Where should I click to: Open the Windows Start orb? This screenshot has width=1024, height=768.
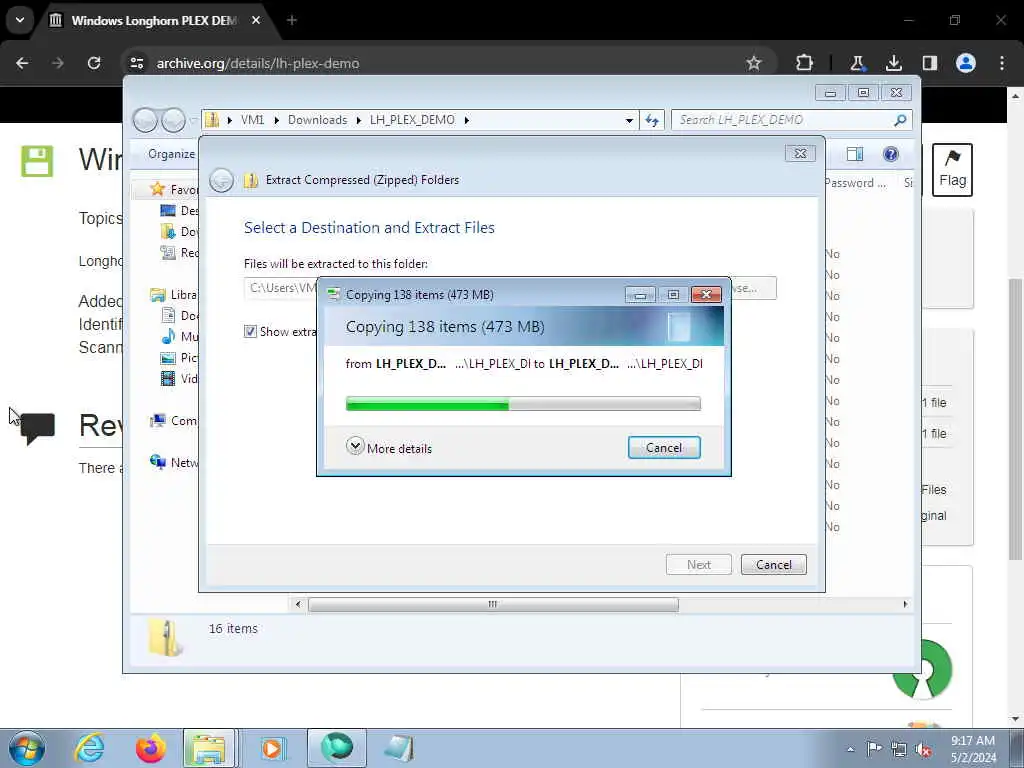point(27,748)
